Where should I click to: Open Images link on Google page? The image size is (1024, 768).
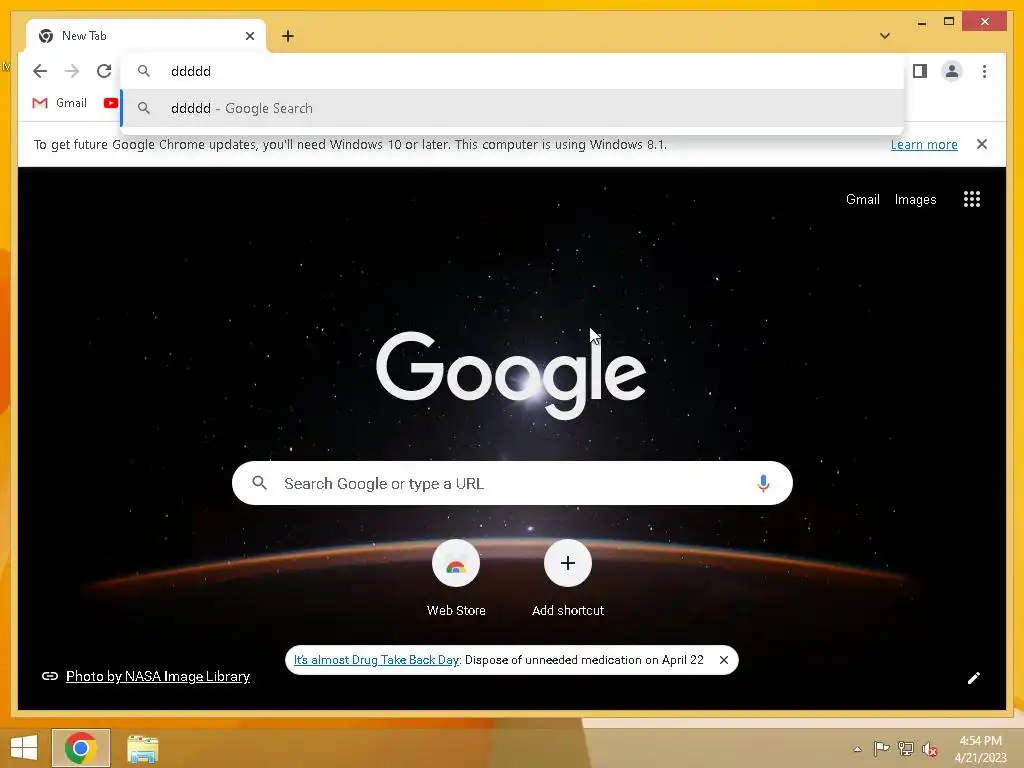[x=915, y=199]
